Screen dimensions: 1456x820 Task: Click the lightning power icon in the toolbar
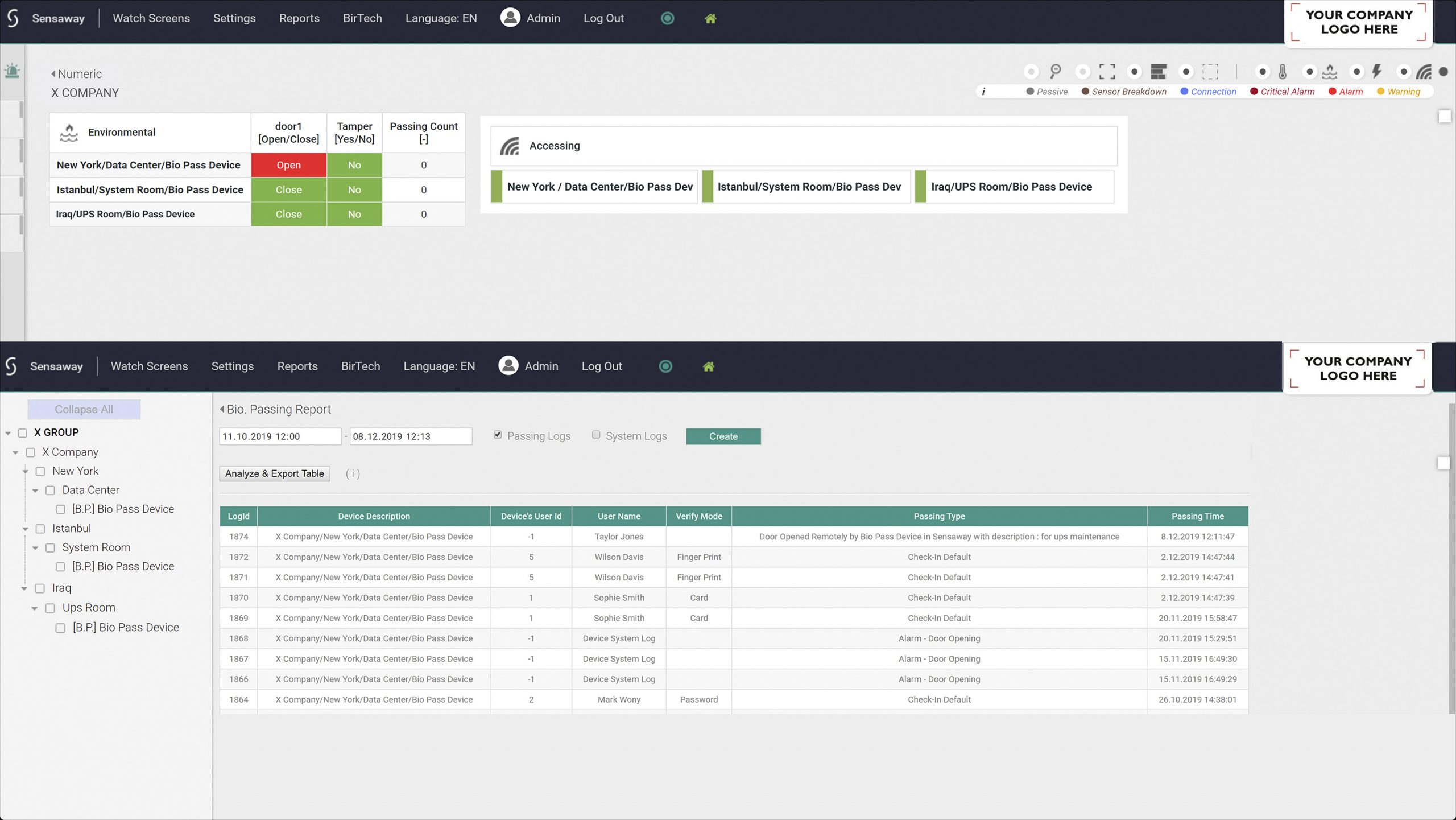point(1376,72)
